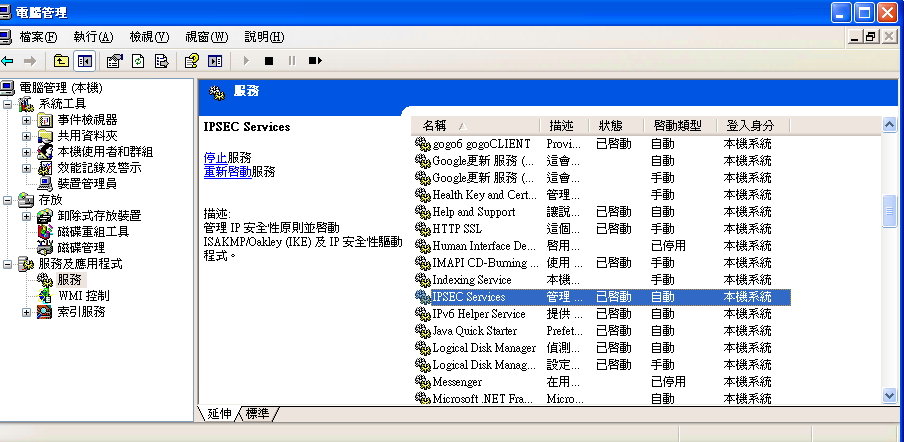The width and height of the screenshot is (904, 442).
Task: Select 共用資料夾 in the tree
Action: click(87, 136)
